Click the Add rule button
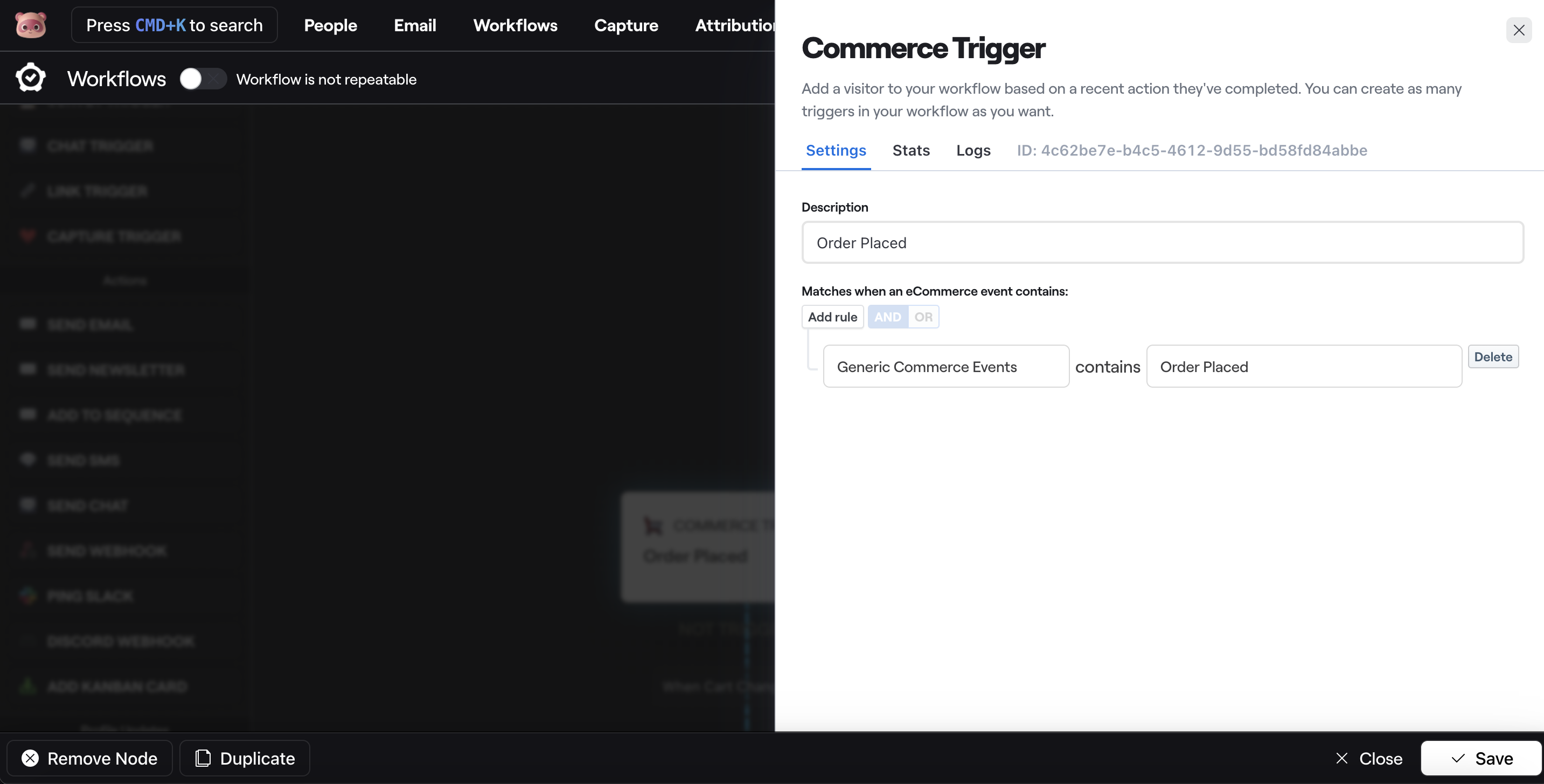The width and height of the screenshot is (1544, 784). point(832,317)
